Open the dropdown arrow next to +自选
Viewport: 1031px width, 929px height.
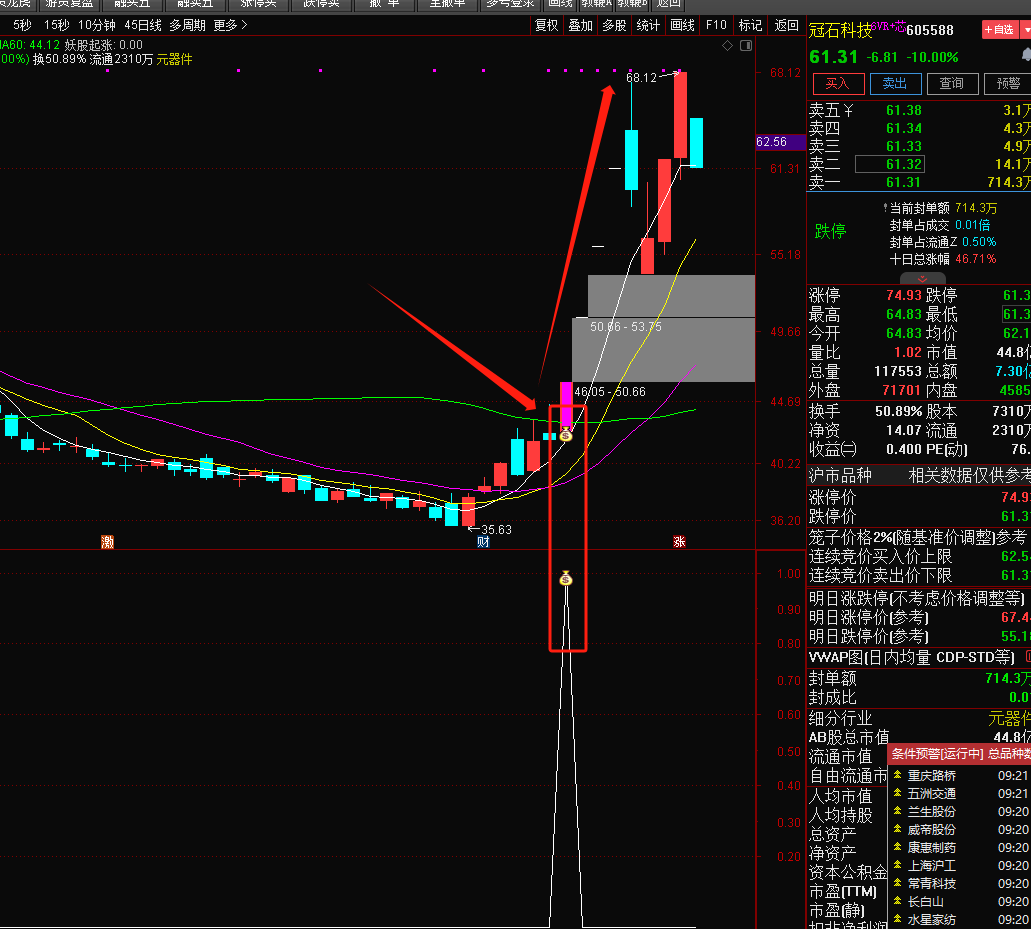(1026, 30)
